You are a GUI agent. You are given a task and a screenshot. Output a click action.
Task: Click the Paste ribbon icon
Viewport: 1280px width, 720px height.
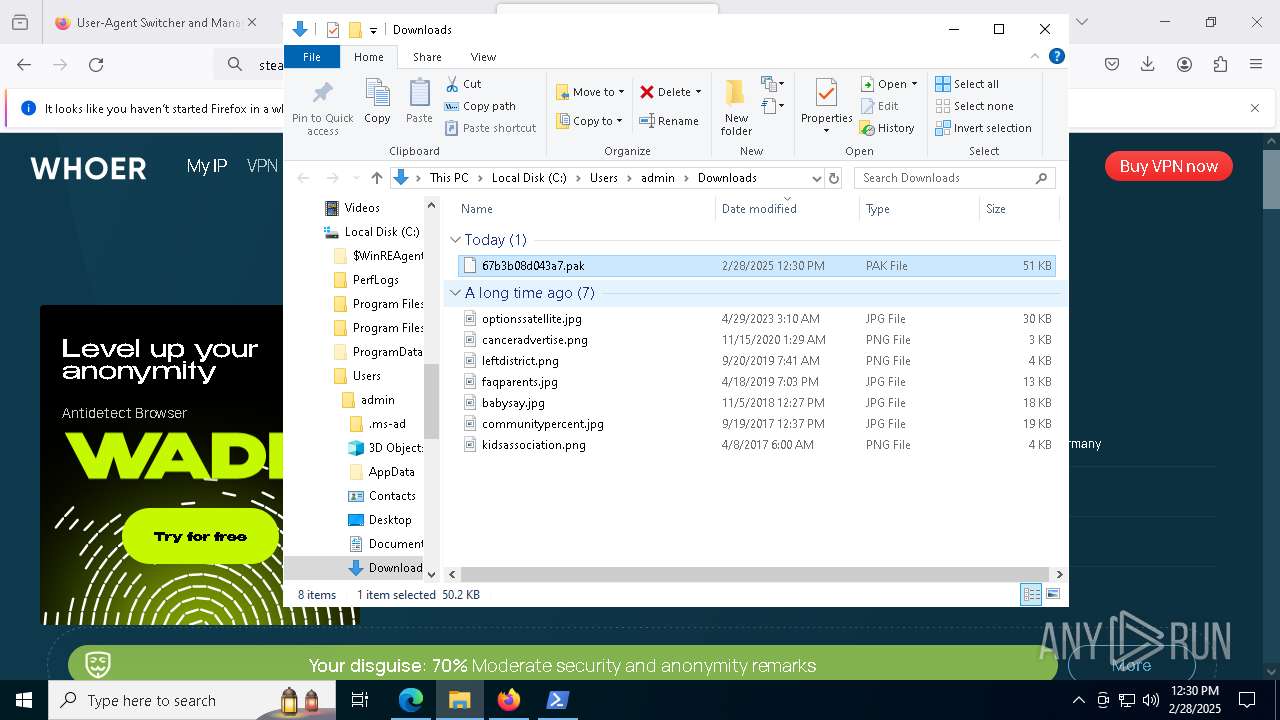pos(419,102)
